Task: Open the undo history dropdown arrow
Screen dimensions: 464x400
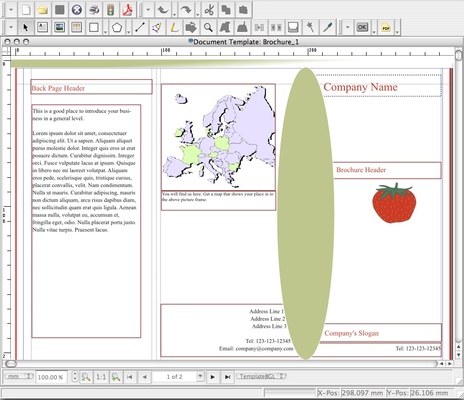Action: 174,15
